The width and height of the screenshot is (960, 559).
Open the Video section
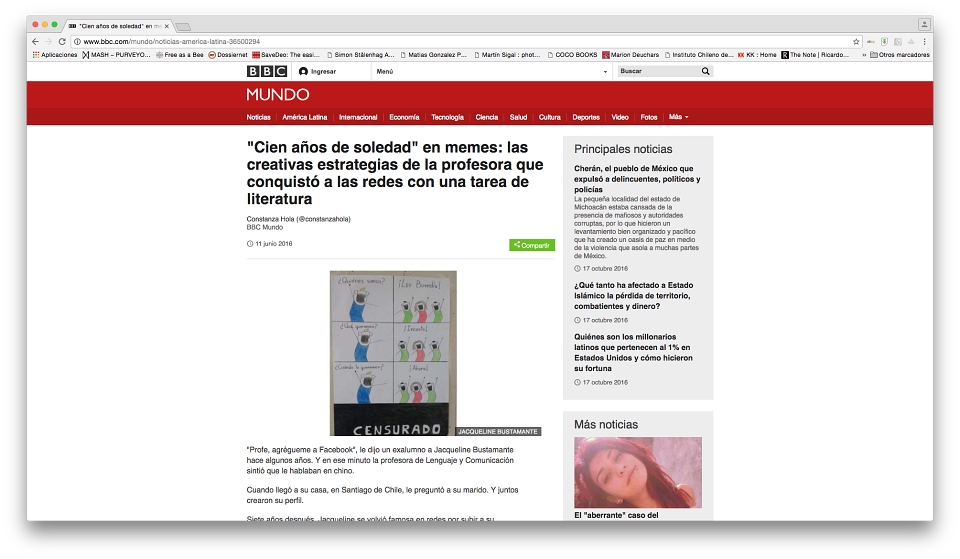pos(620,118)
